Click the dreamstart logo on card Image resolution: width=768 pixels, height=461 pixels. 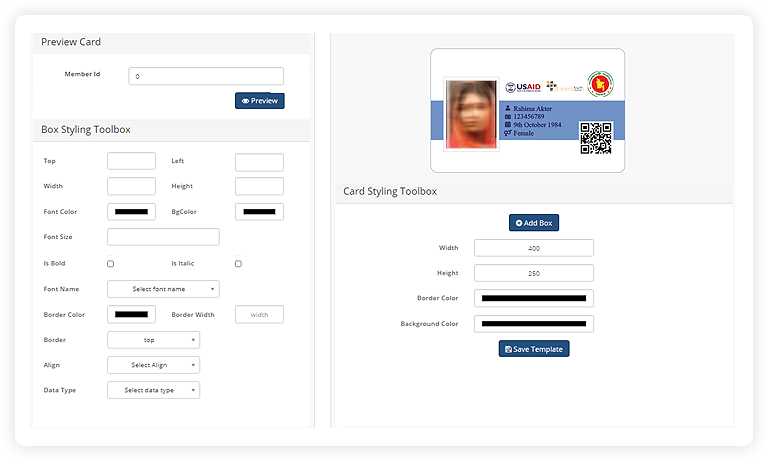(565, 87)
